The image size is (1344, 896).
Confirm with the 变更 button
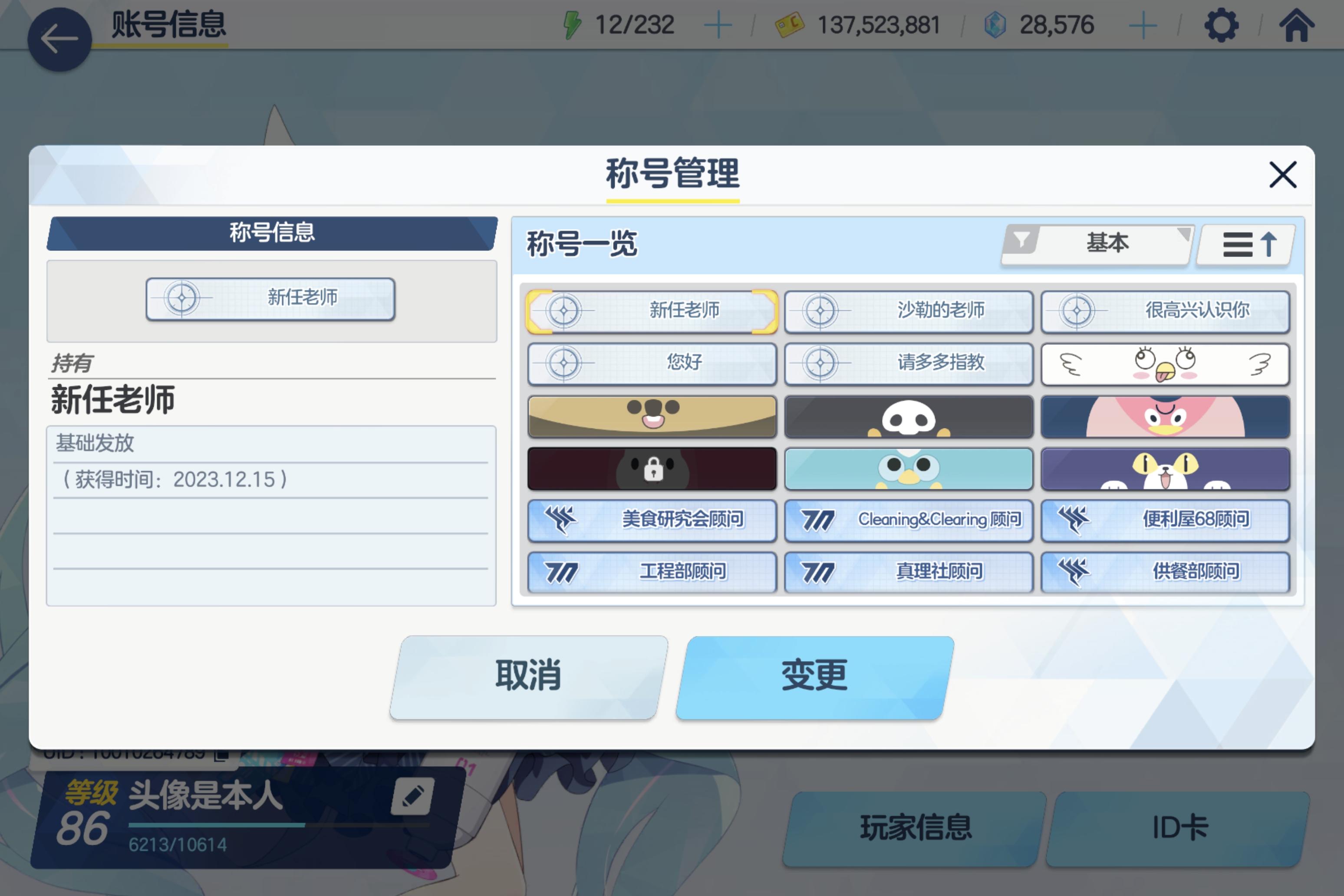tap(814, 677)
